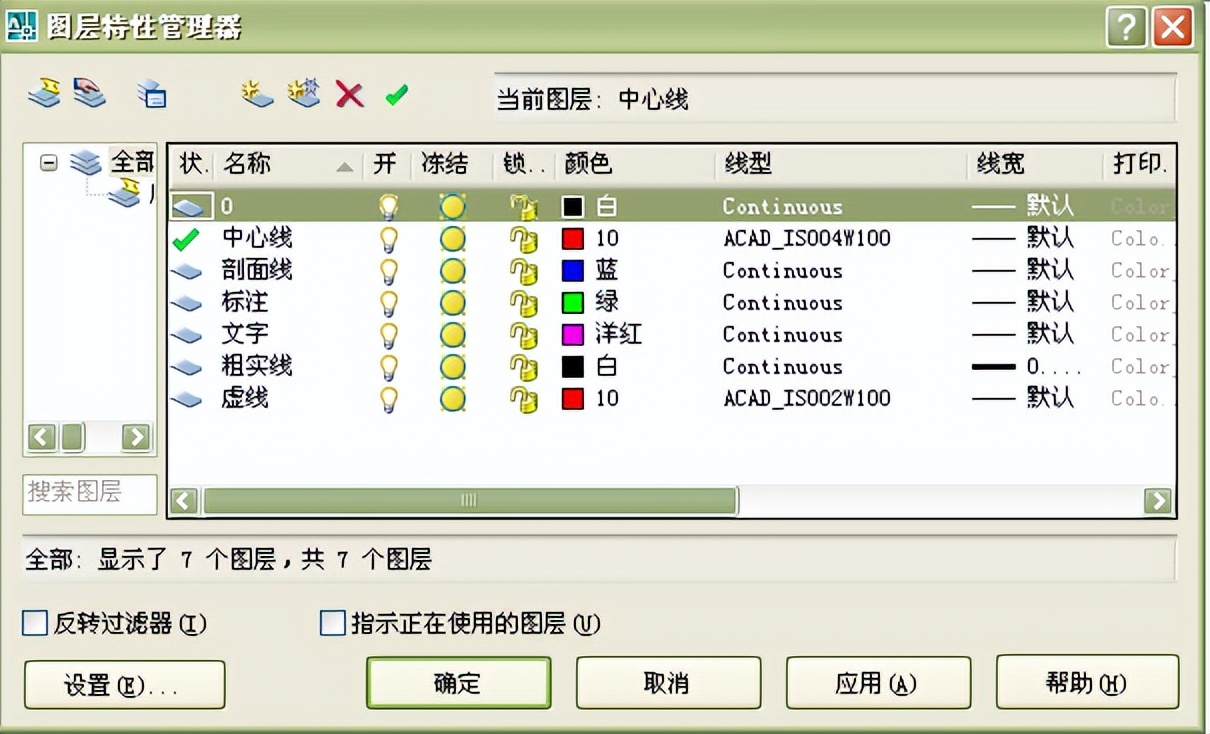Click the 应用 button to apply changes
1210x734 pixels.
point(877,683)
